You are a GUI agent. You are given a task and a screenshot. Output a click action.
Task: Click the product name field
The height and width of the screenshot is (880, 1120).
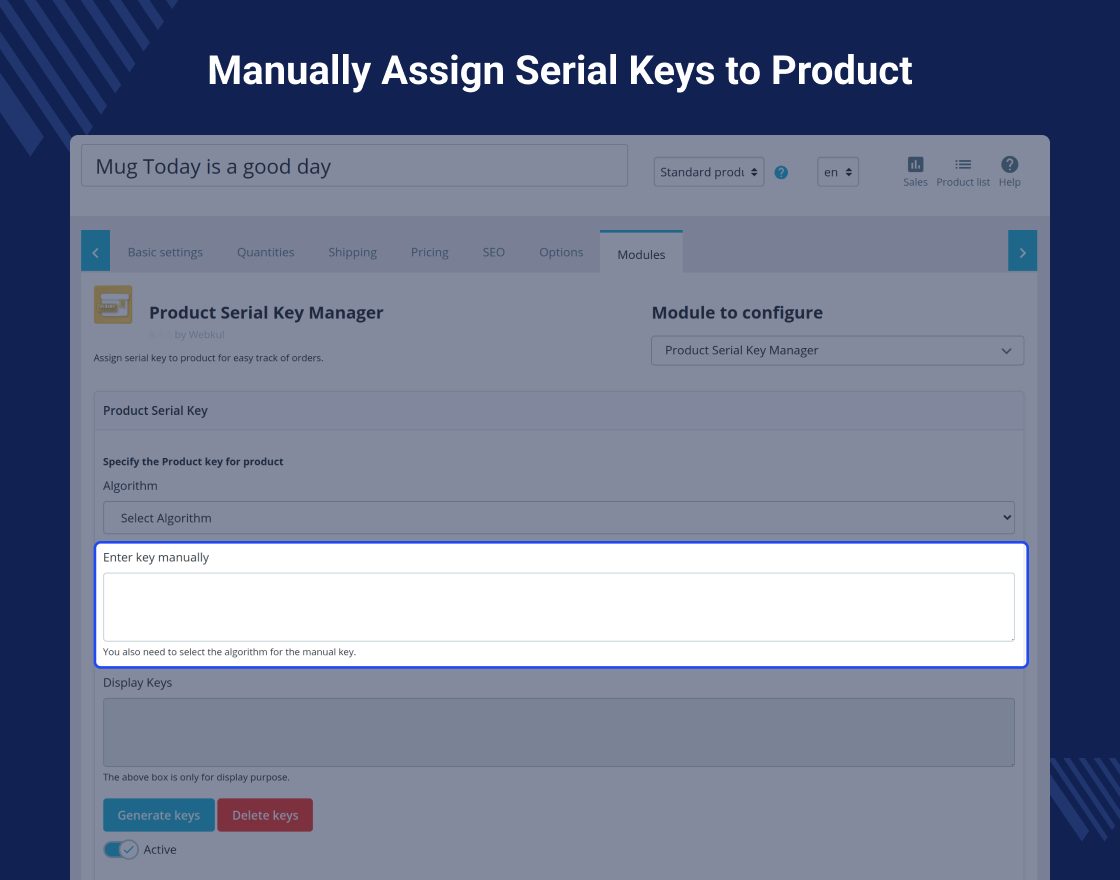354,166
